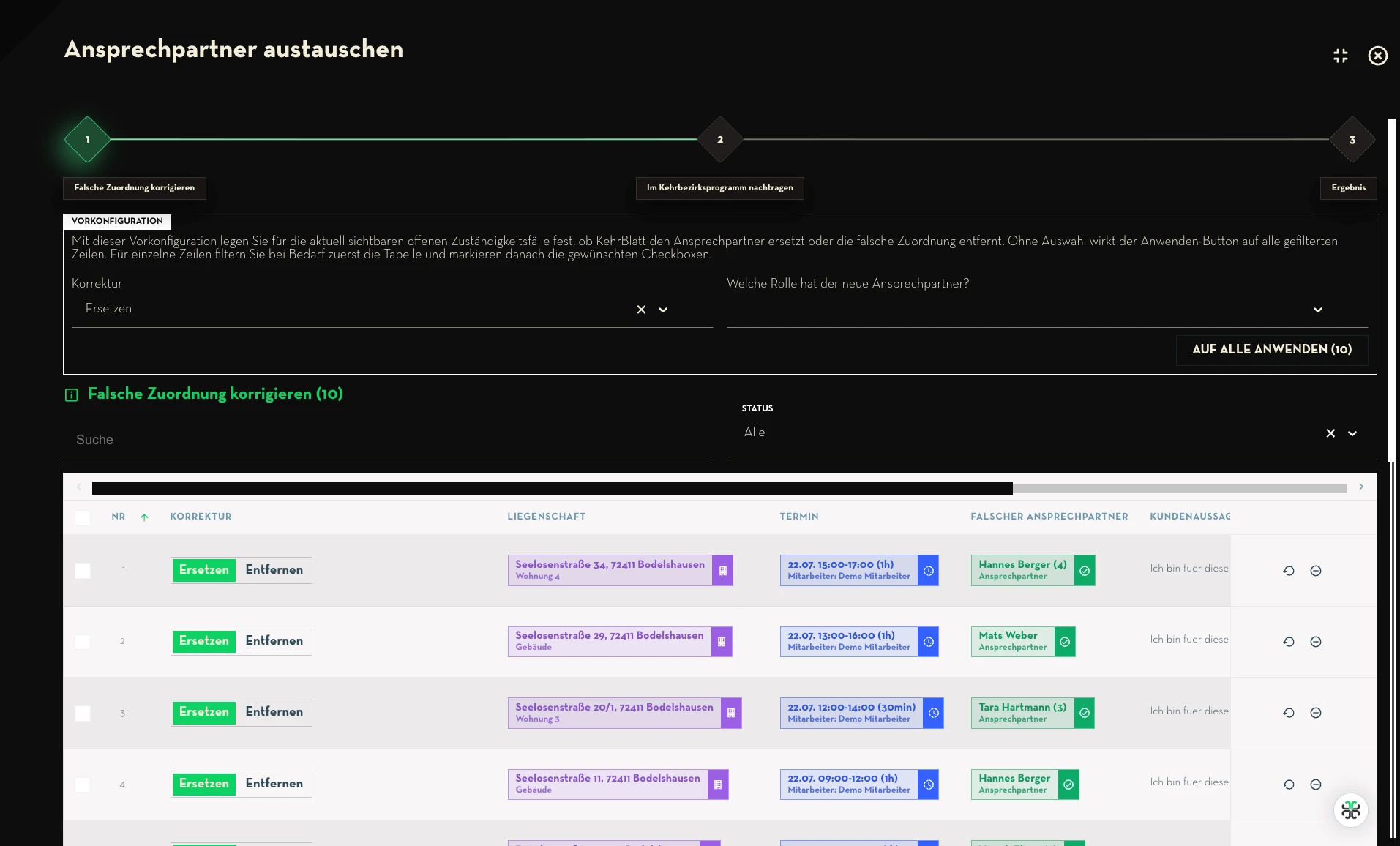Clear the Korrektur selection Ersetzen
Image resolution: width=1400 pixels, height=846 pixels.
641,310
